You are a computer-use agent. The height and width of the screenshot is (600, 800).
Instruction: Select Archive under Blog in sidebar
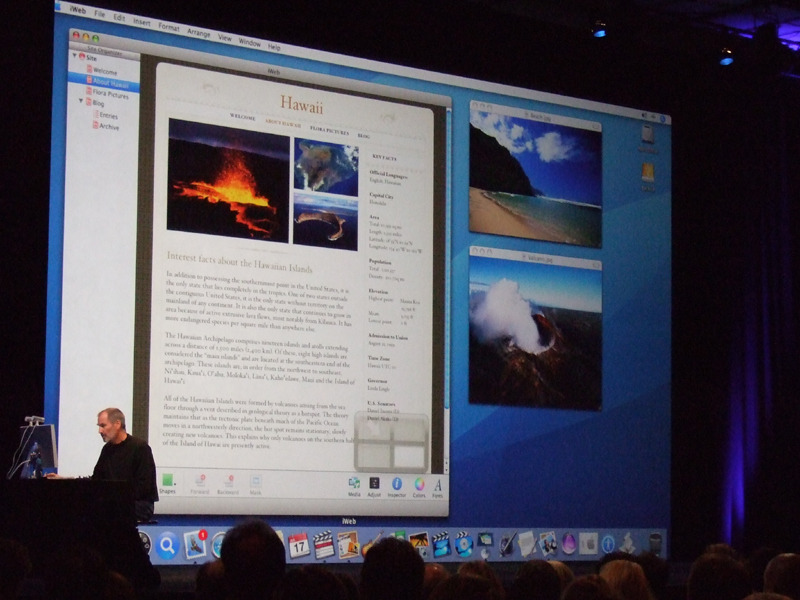coord(106,126)
